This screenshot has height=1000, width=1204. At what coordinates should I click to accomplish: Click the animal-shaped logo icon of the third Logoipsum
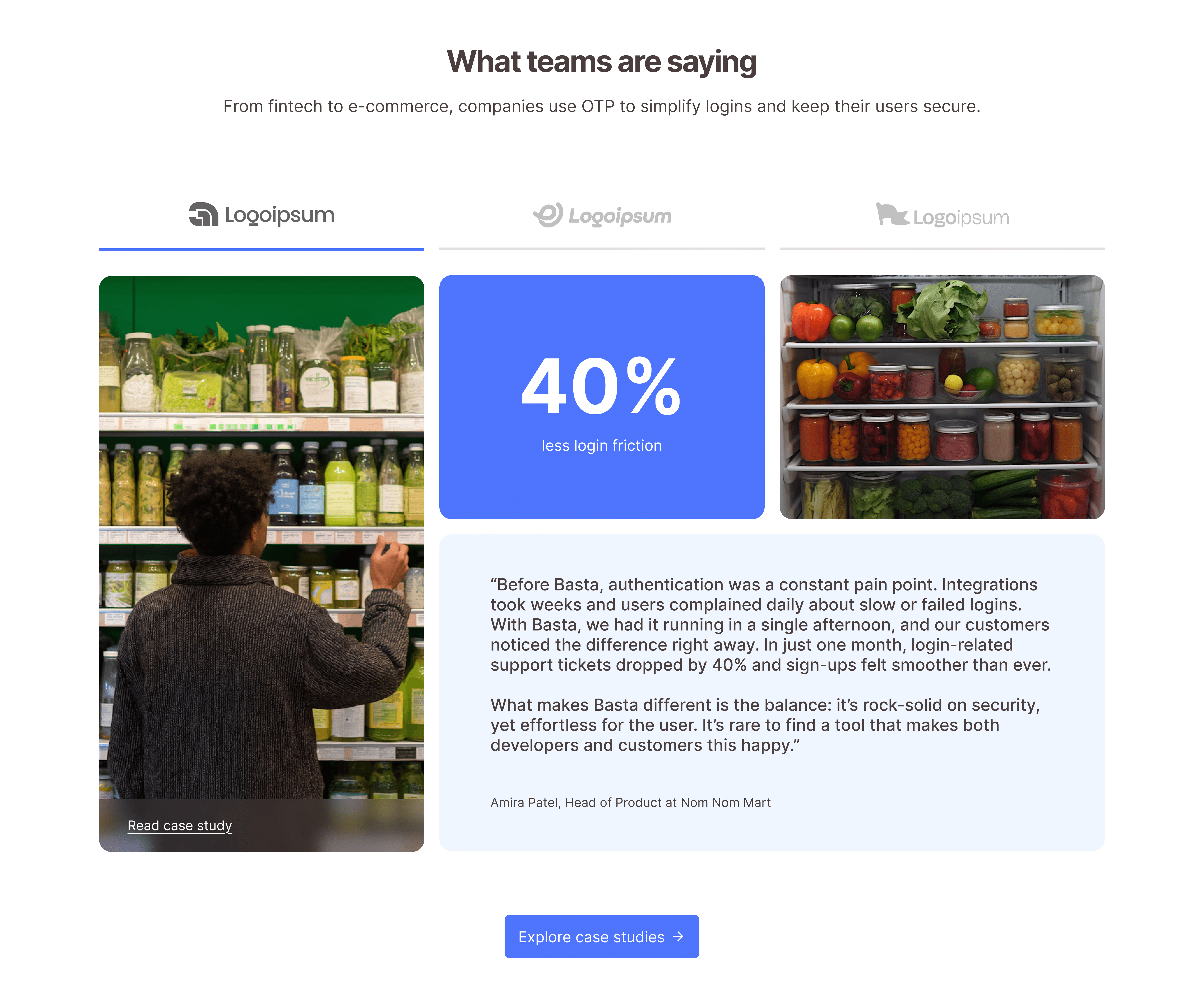pyautogui.click(x=892, y=215)
